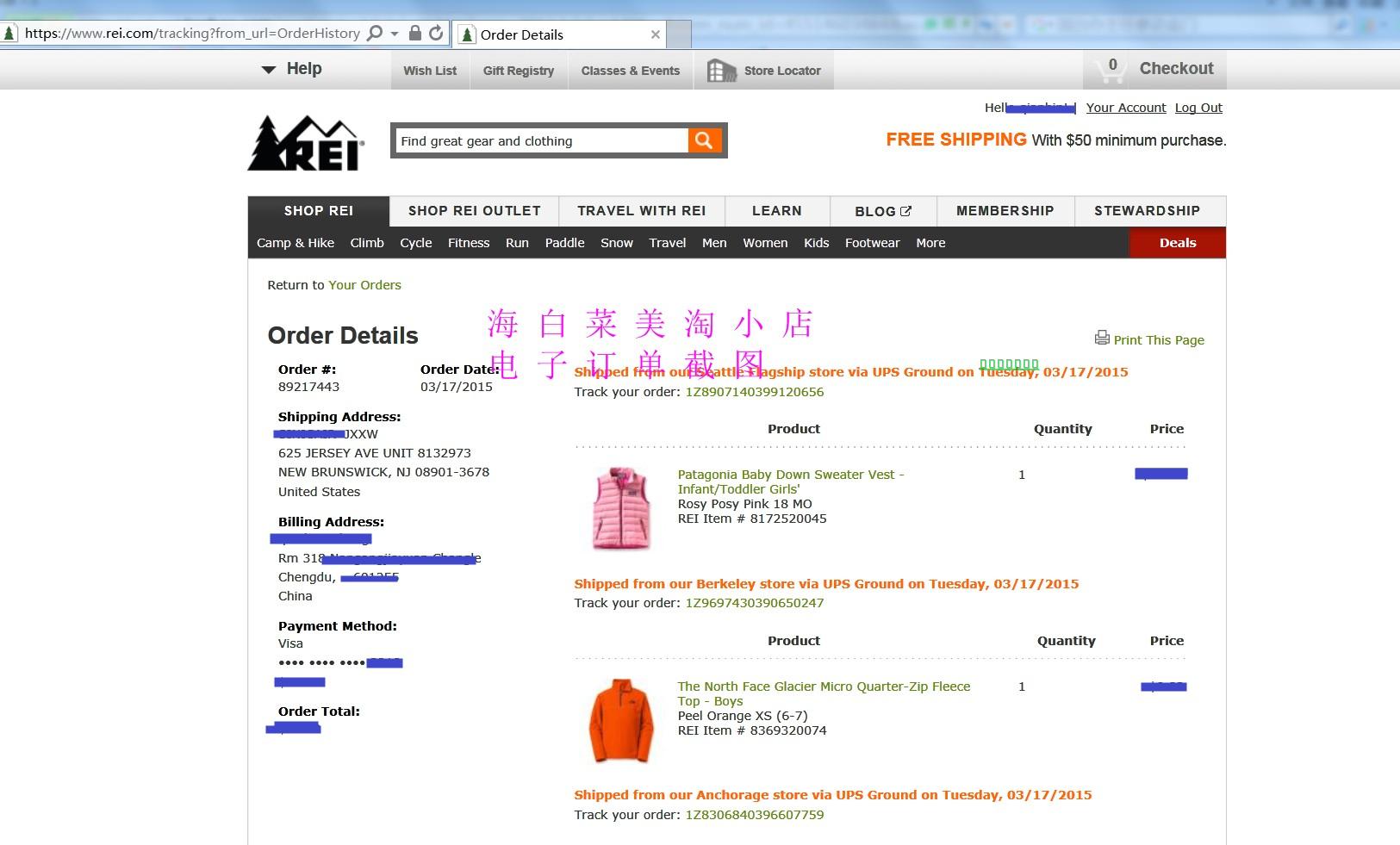
Task: Open Gift Registry
Action: pyautogui.click(x=519, y=71)
